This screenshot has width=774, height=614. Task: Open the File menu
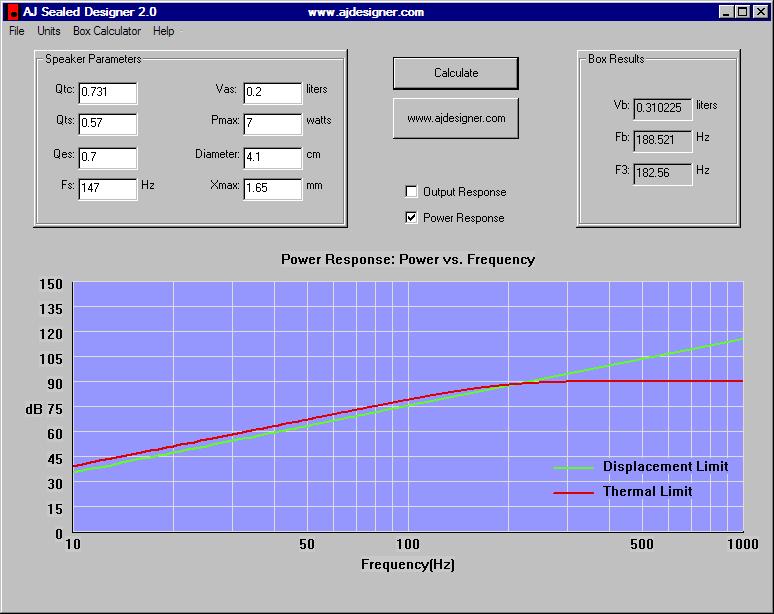point(17,31)
